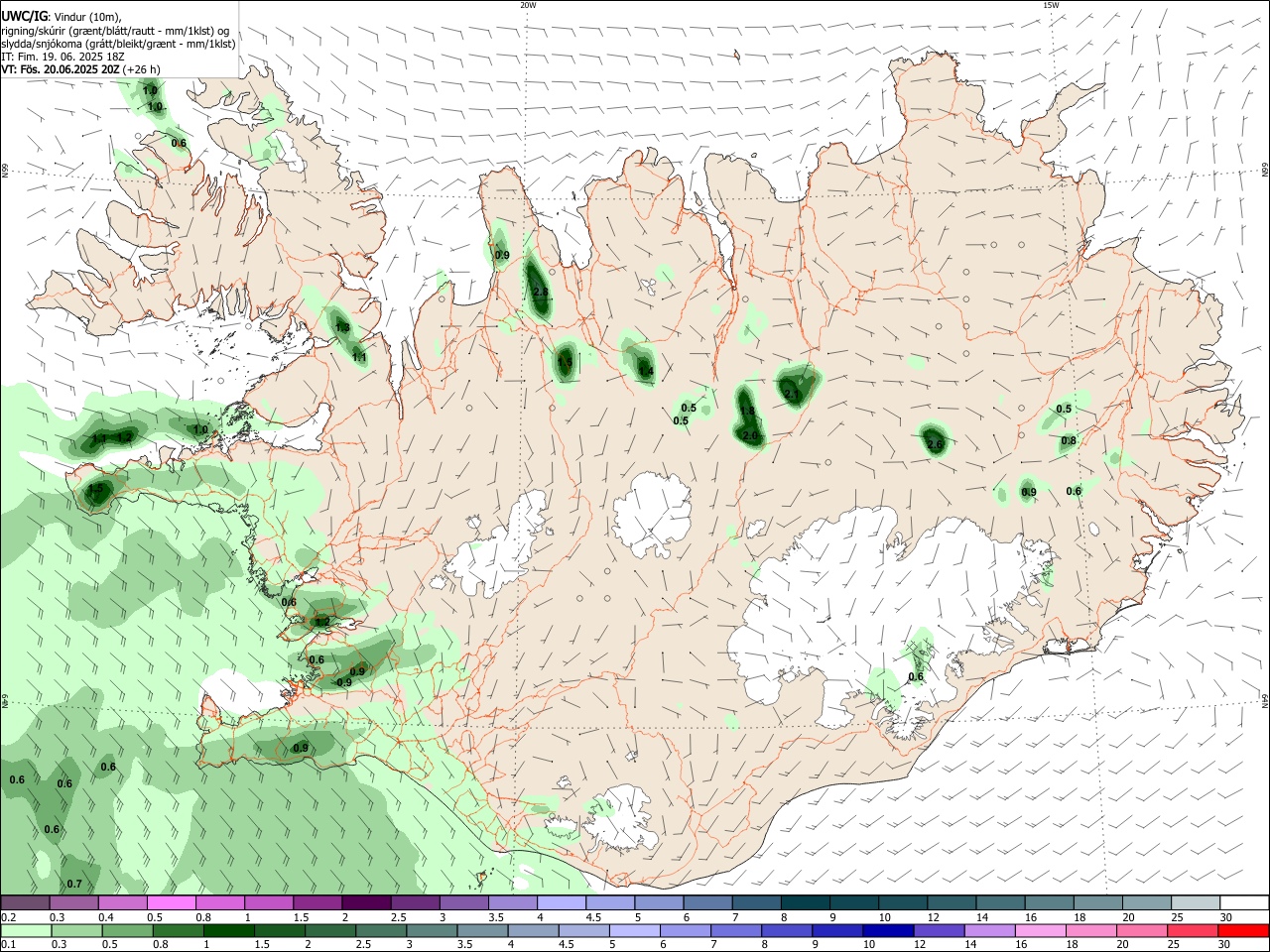The height and width of the screenshot is (952, 1270).
Task: Select the light pink 16 swatch, lower legend row
Action: click(x=1040, y=930)
